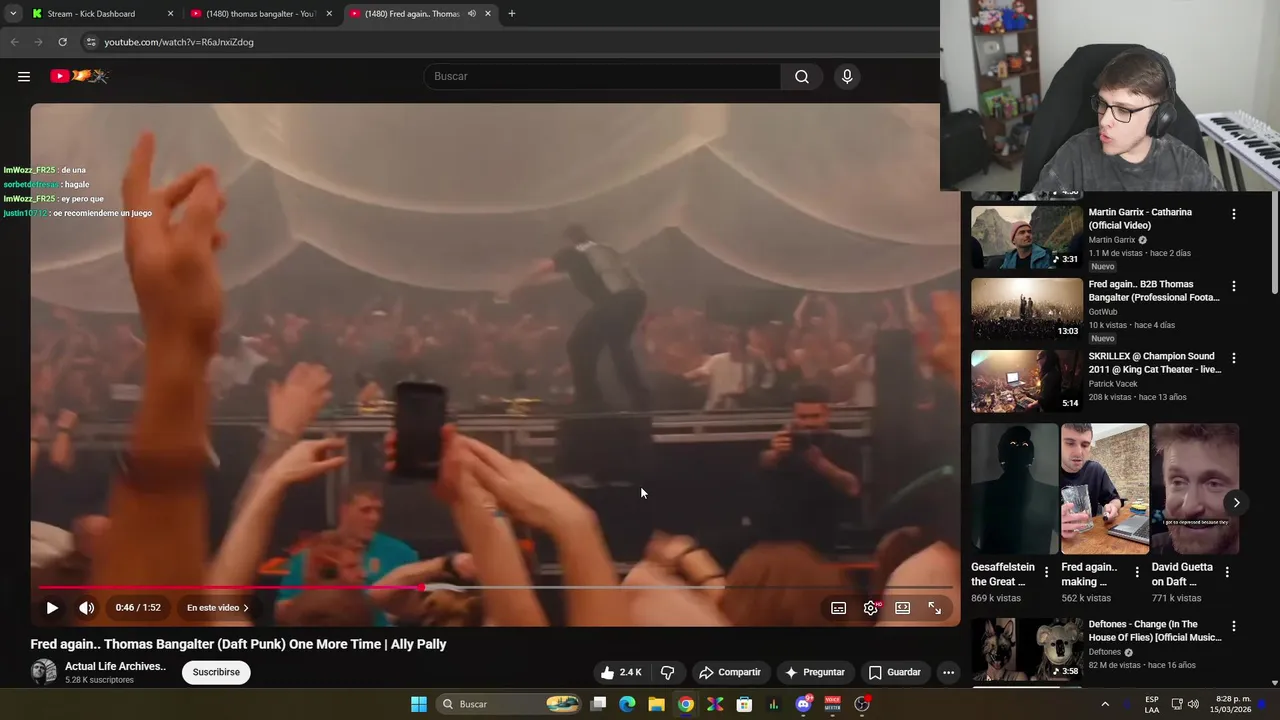Open the YouTube hamburger guide menu
The height and width of the screenshot is (720, 1280).
24,76
